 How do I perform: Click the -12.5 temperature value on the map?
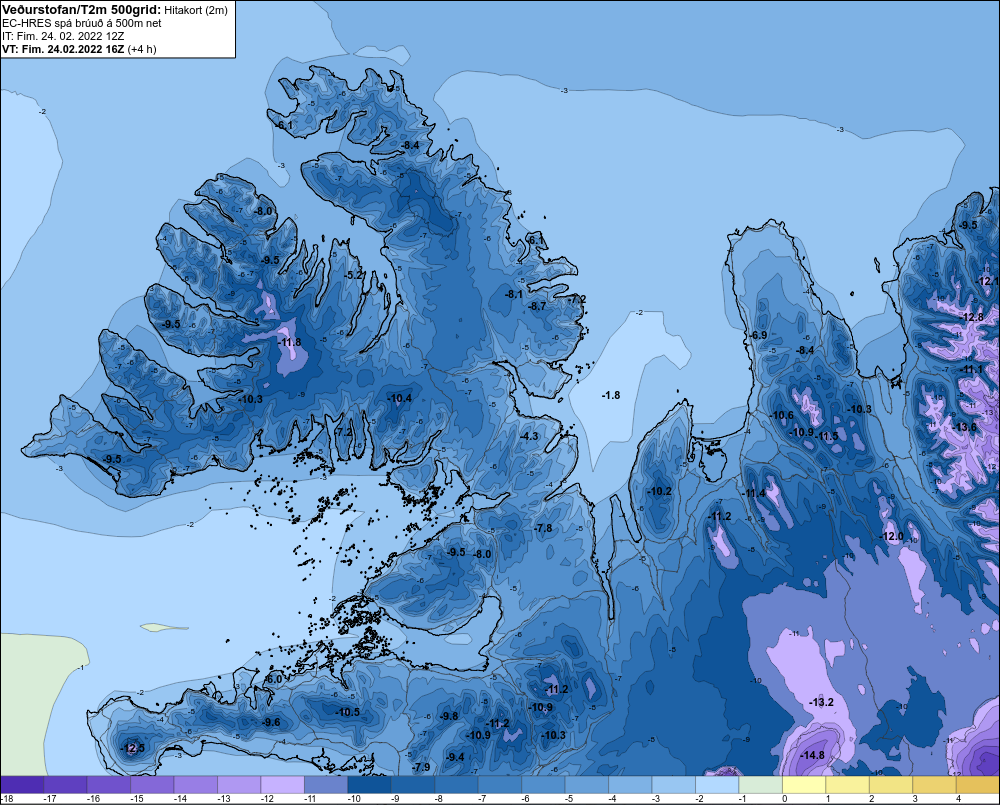(133, 748)
